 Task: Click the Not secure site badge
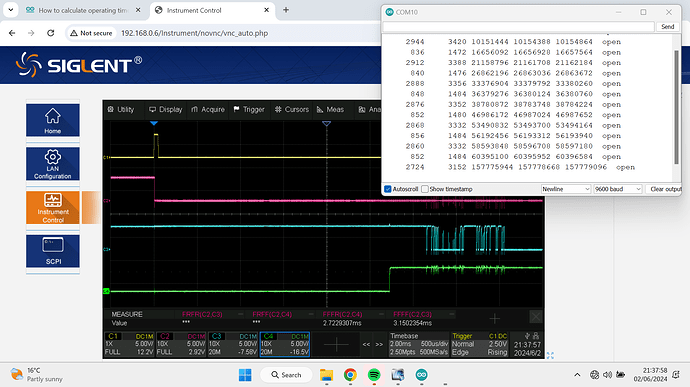(x=91, y=33)
